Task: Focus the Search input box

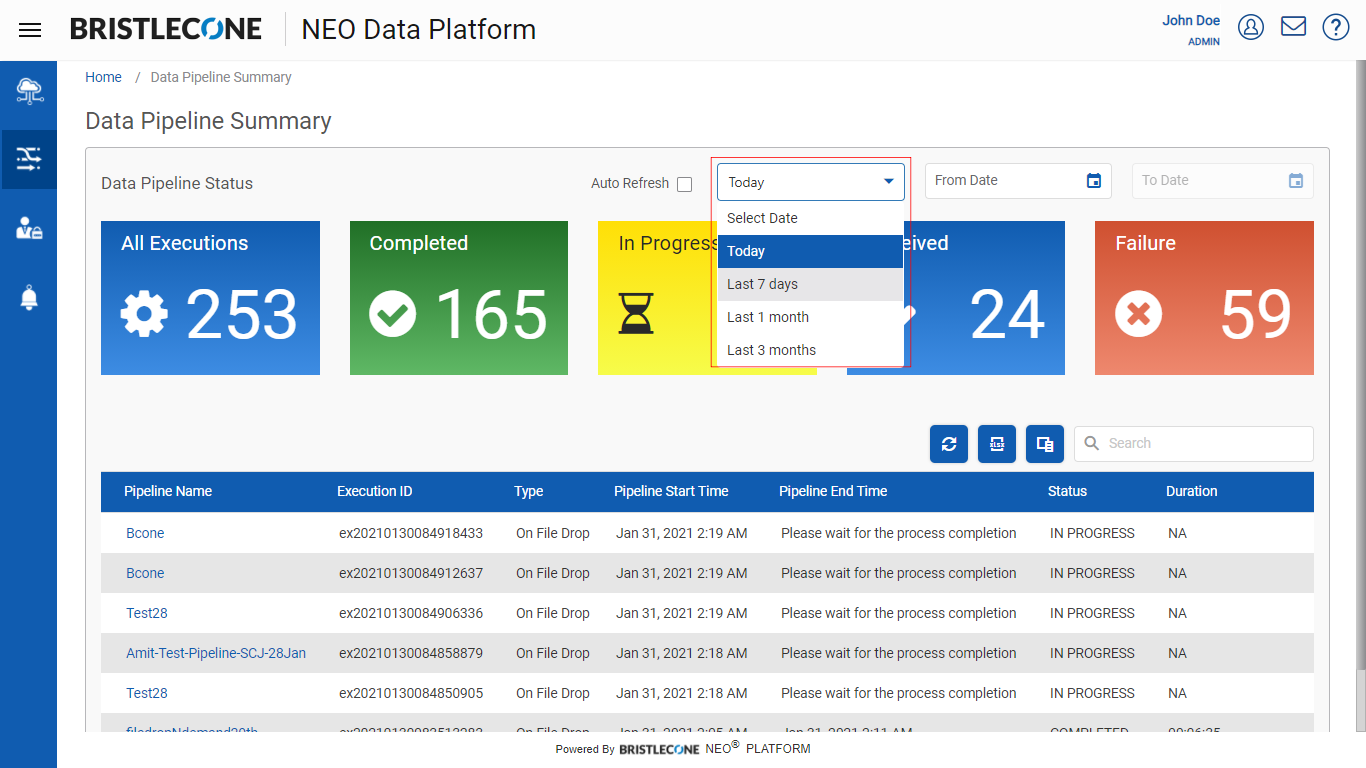Action: click(x=1194, y=443)
